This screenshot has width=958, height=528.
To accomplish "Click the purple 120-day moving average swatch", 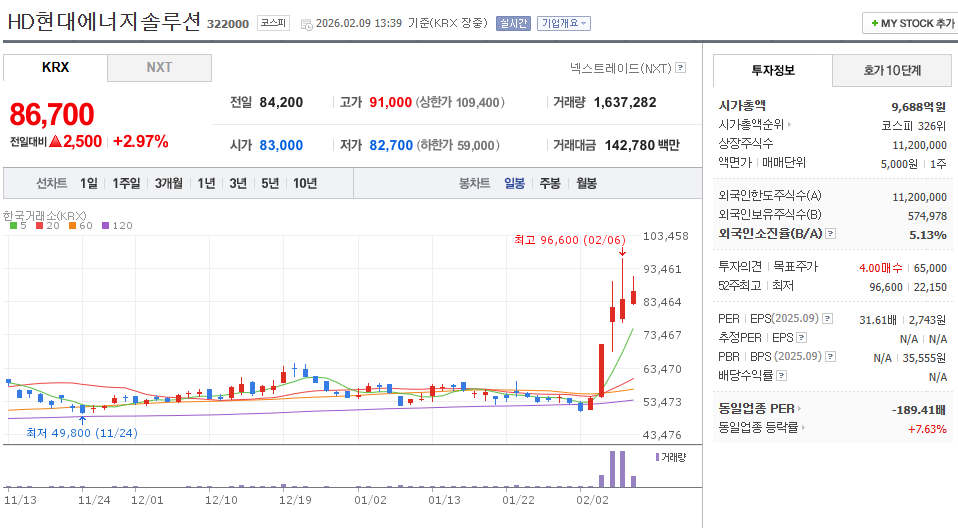I will coord(105,226).
